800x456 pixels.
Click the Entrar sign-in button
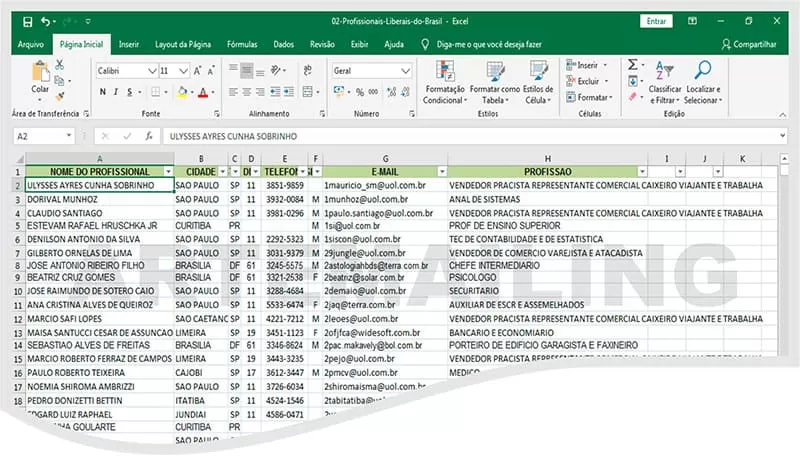656,21
